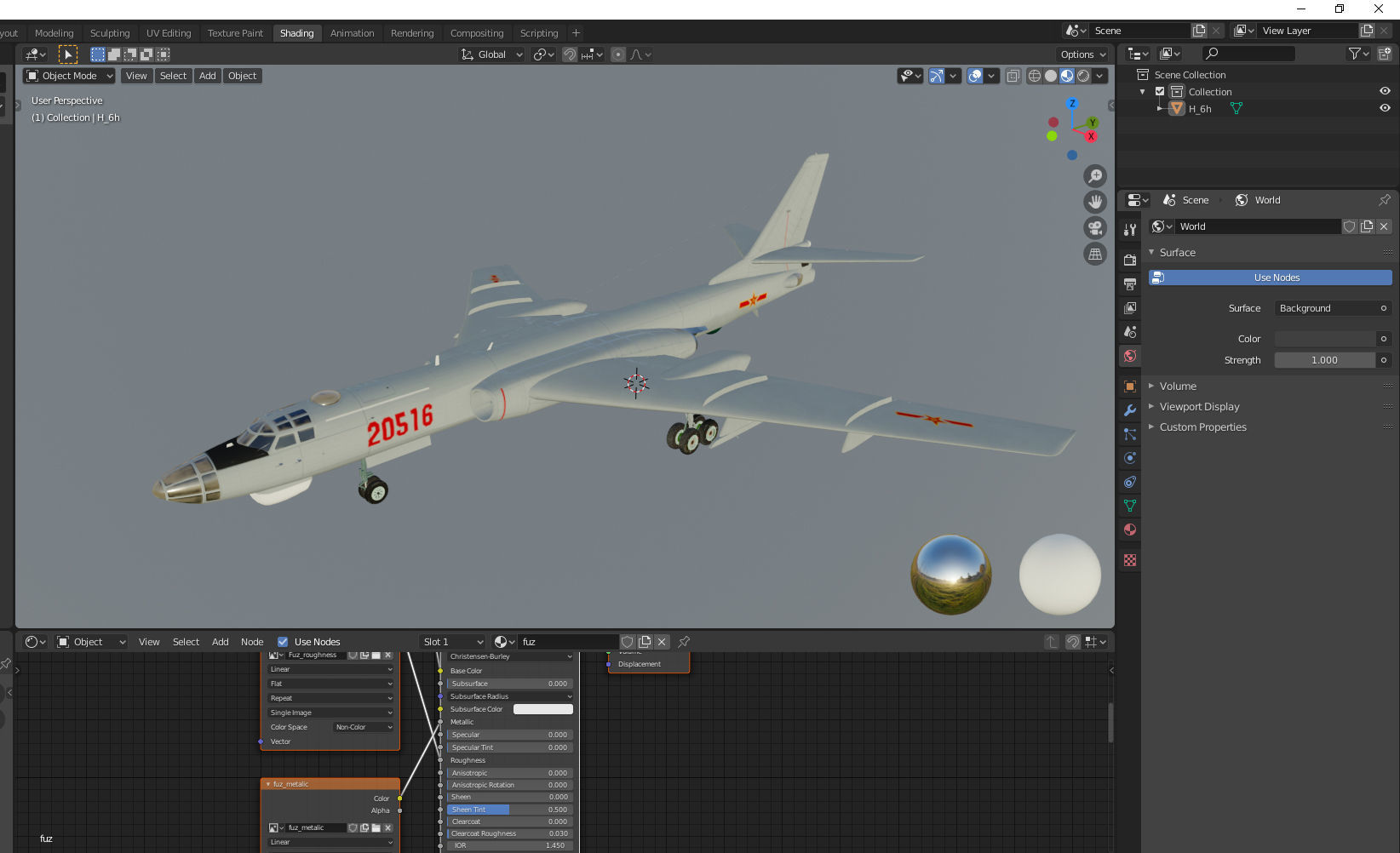The height and width of the screenshot is (853, 1400).
Task: Select solid viewport shading
Action: pyautogui.click(x=1051, y=76)
